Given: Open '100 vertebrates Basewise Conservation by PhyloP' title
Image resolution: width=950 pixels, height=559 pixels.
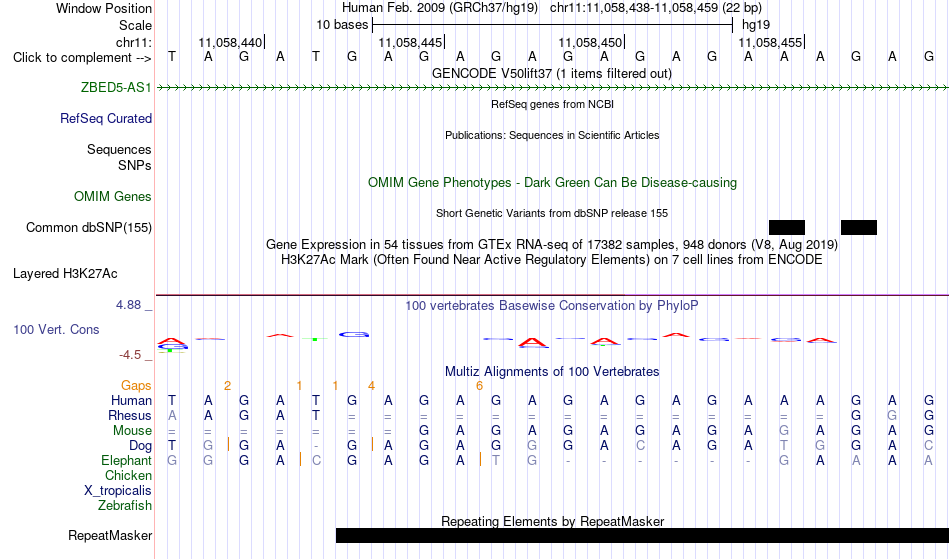Looking at the screenshot, I should click(x=552, y=306).
